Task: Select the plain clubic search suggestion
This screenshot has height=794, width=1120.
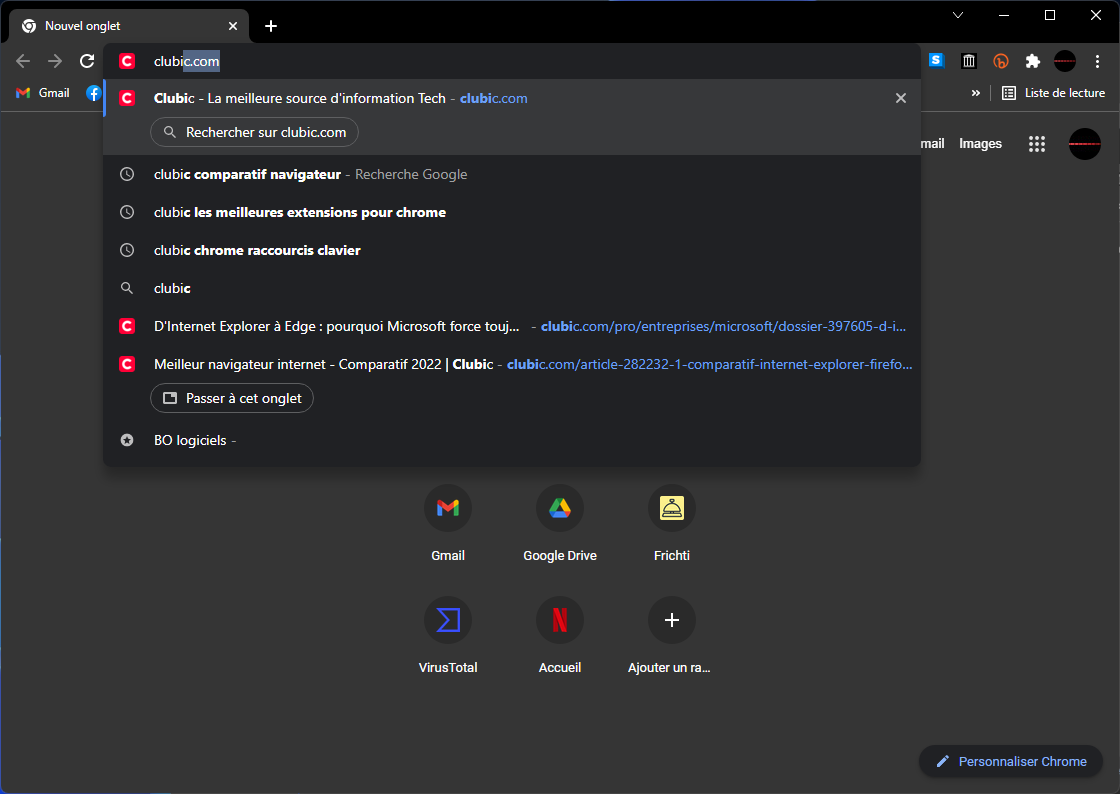Action: click(x=511, y=288)
